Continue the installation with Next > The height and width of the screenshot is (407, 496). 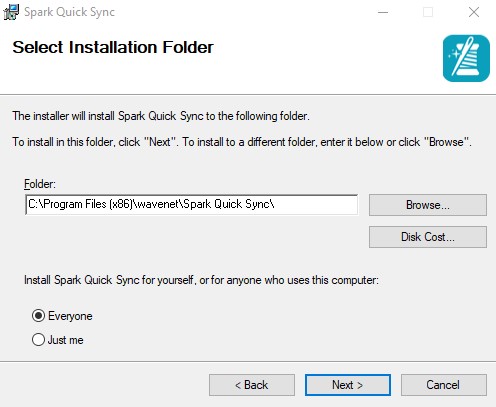348,385
